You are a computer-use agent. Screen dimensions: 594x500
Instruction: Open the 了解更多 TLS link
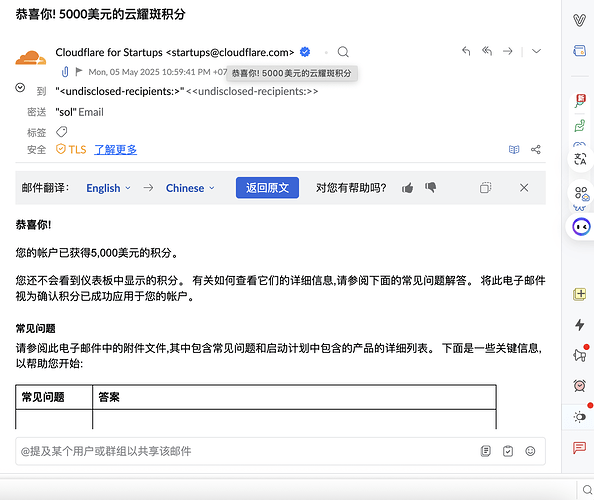pos(116,150)
